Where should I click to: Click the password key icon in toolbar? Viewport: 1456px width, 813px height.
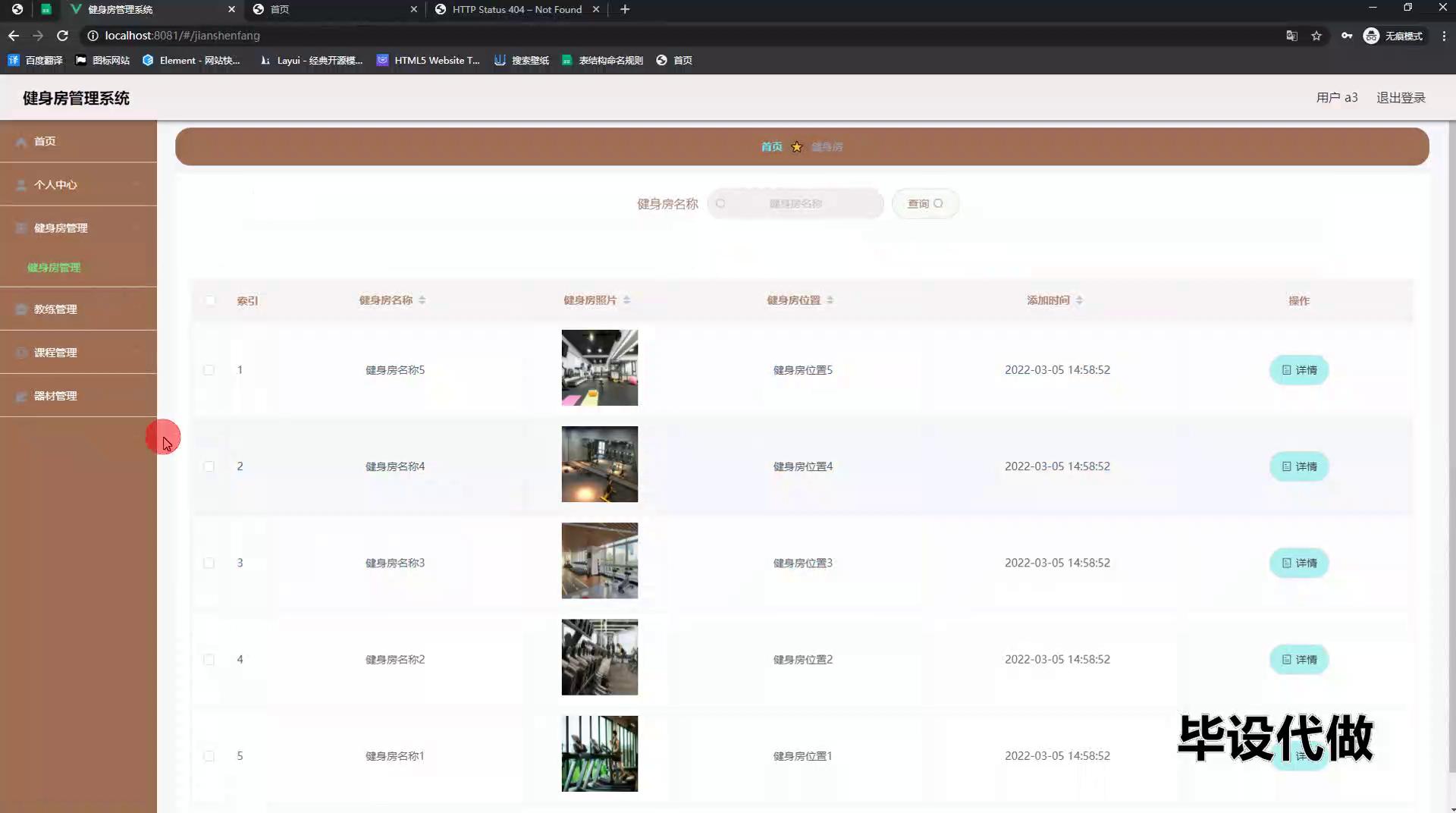click(x=1347, y=36)
